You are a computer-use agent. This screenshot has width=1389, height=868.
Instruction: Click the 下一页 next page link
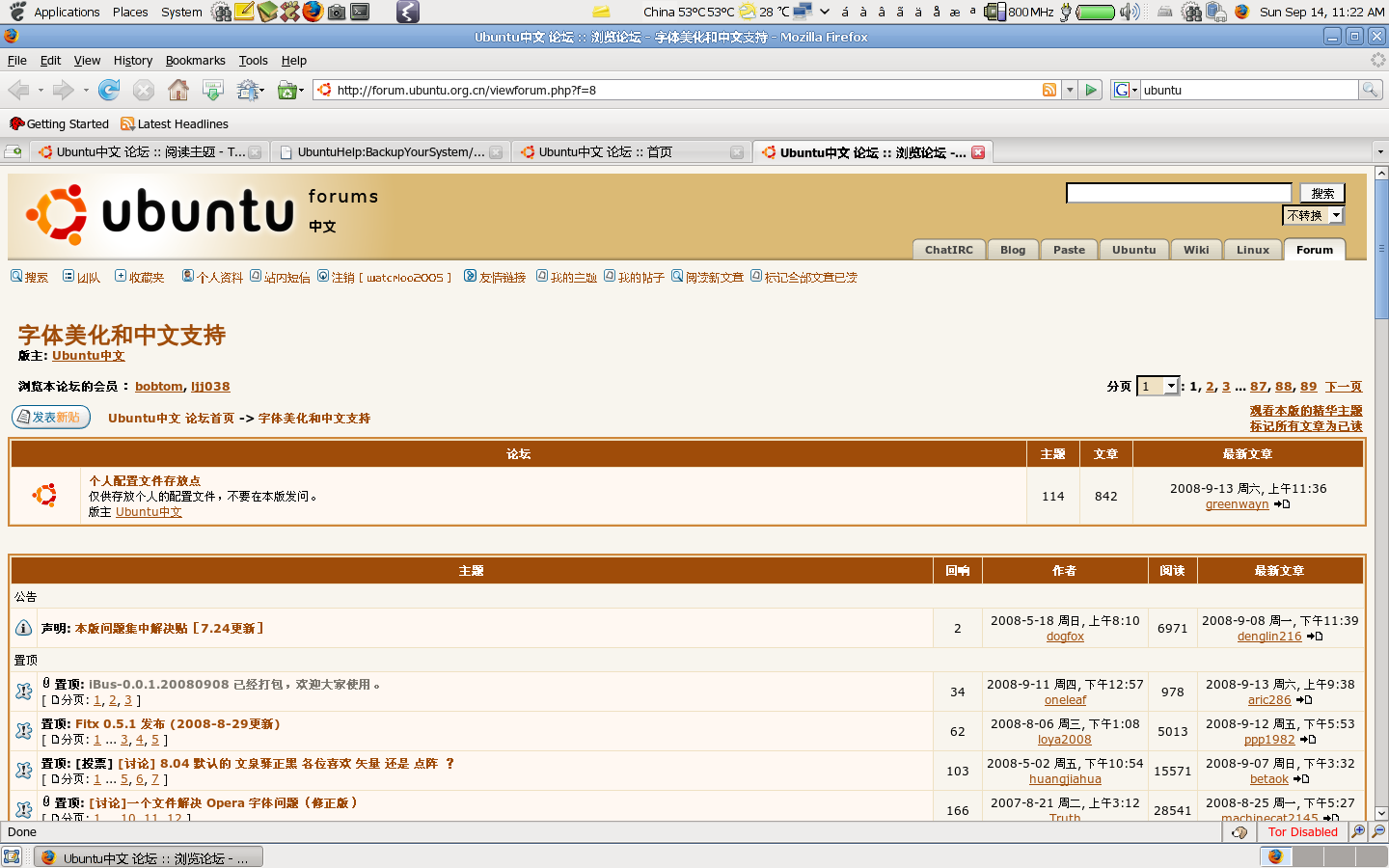1343,386
